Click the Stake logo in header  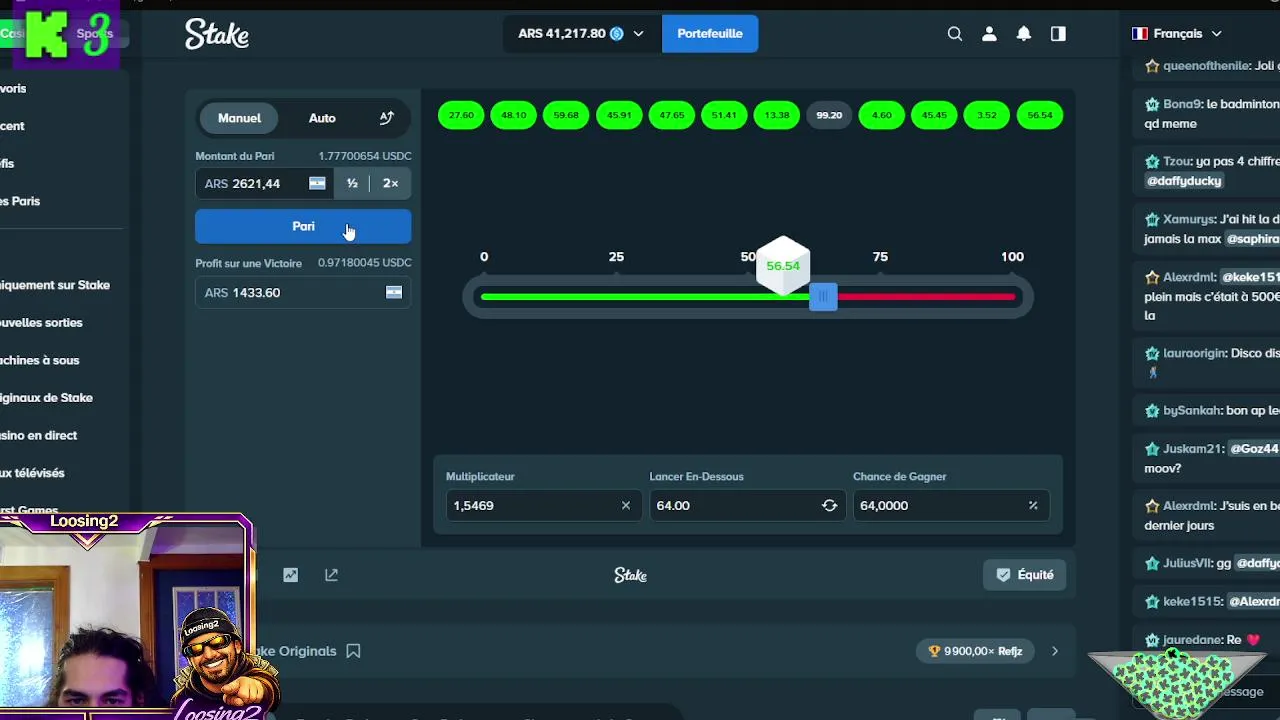[x=217, y=34]
